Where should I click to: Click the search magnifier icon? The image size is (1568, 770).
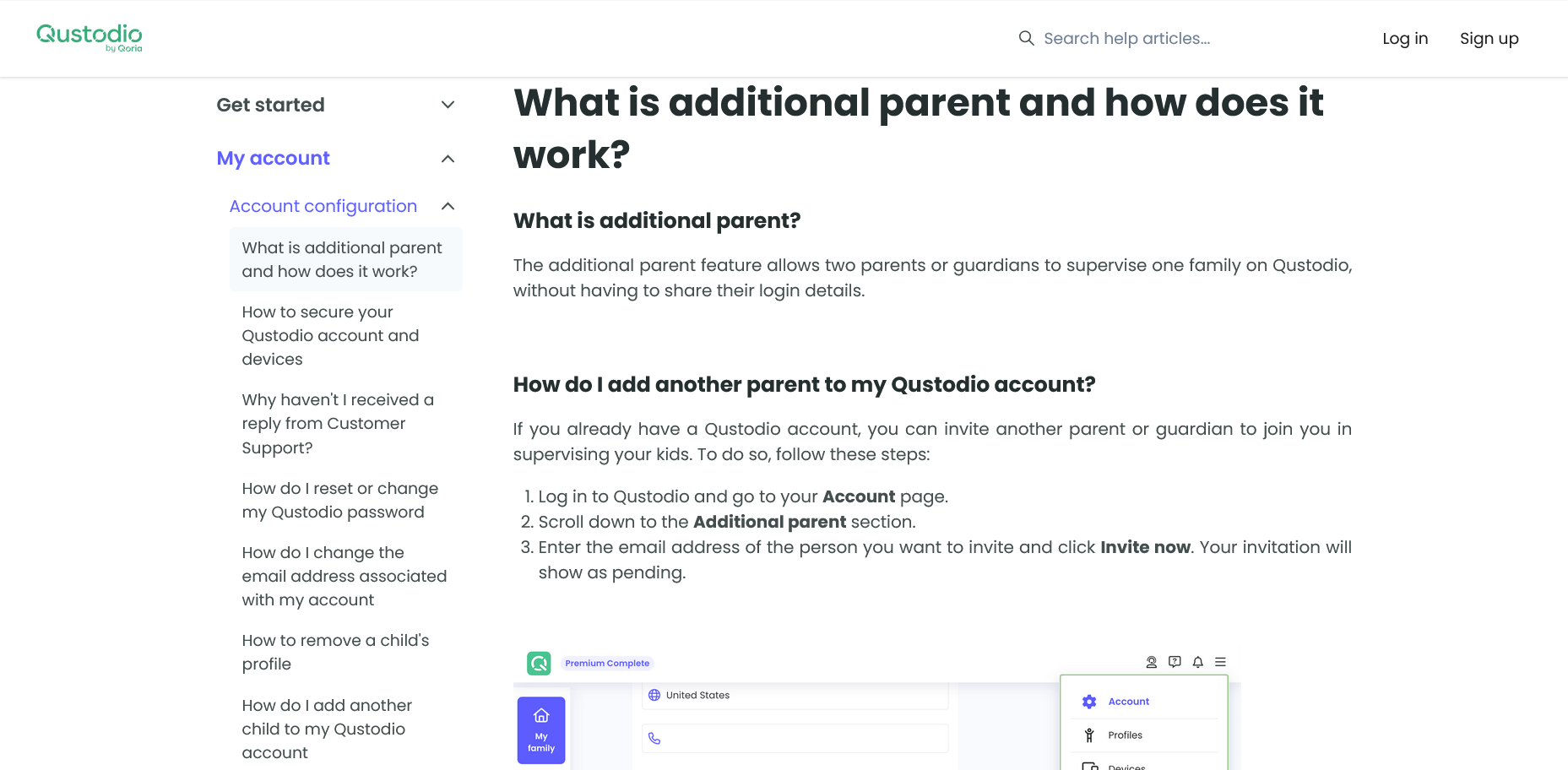[x=1026, y=38]
